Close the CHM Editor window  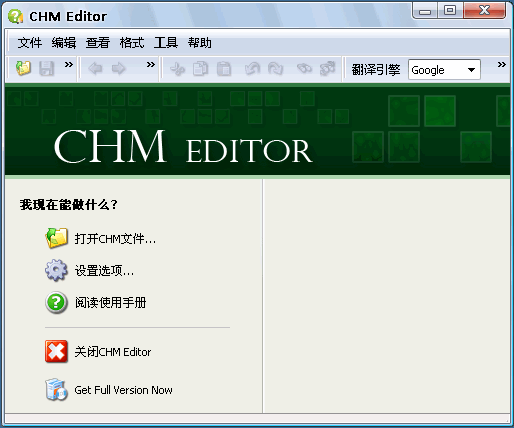(484, 11)
